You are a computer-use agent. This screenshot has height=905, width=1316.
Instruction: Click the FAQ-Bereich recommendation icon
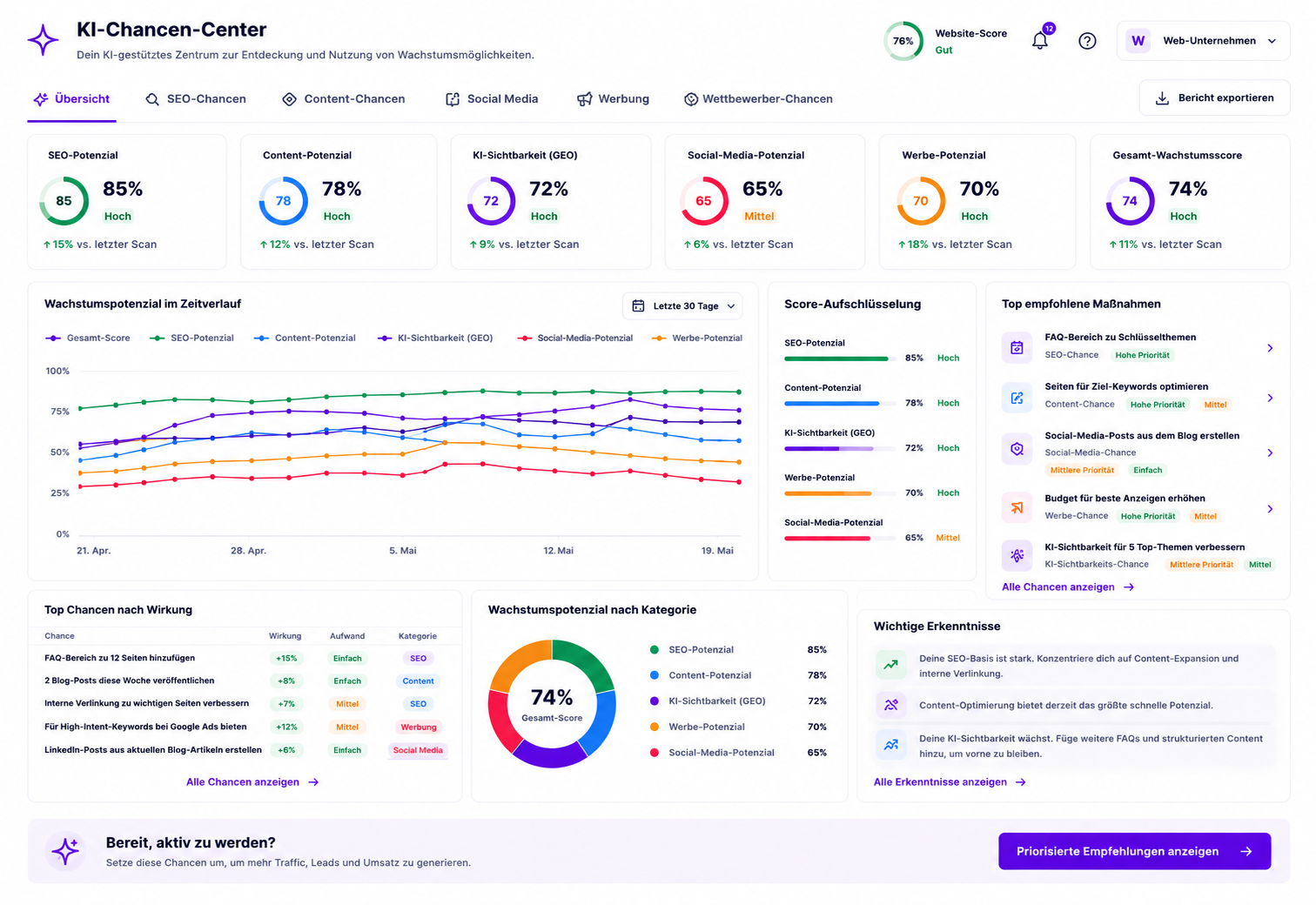(1017, 348)
